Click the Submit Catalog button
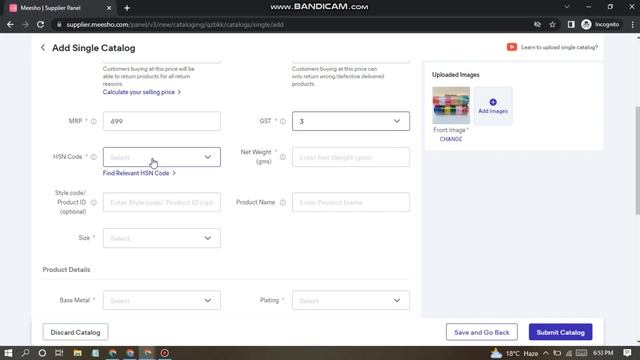The image size is (640, 360). 560,332
